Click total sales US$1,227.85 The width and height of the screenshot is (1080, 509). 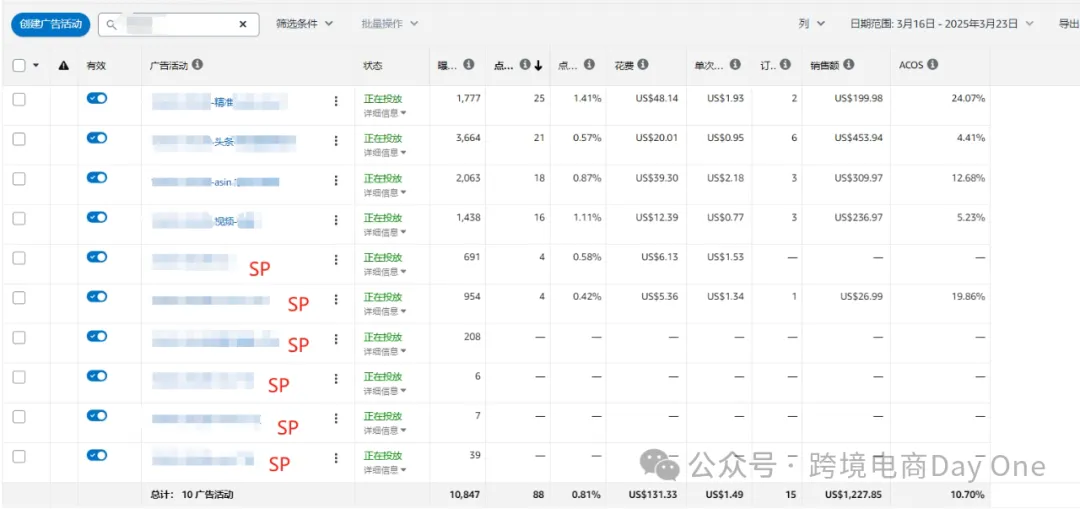click(x=853, y=495)
